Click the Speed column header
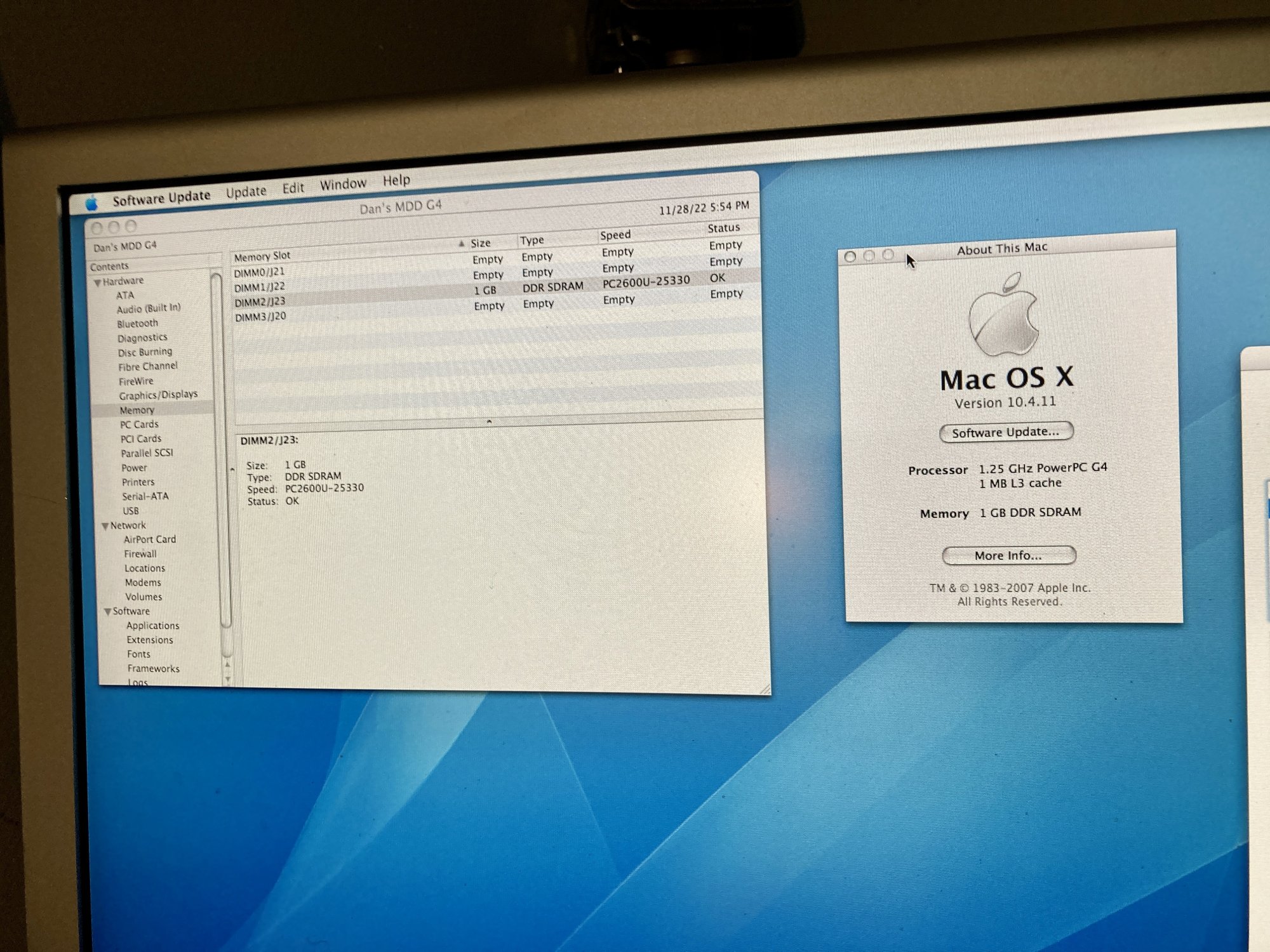 [x=615, y=235]
